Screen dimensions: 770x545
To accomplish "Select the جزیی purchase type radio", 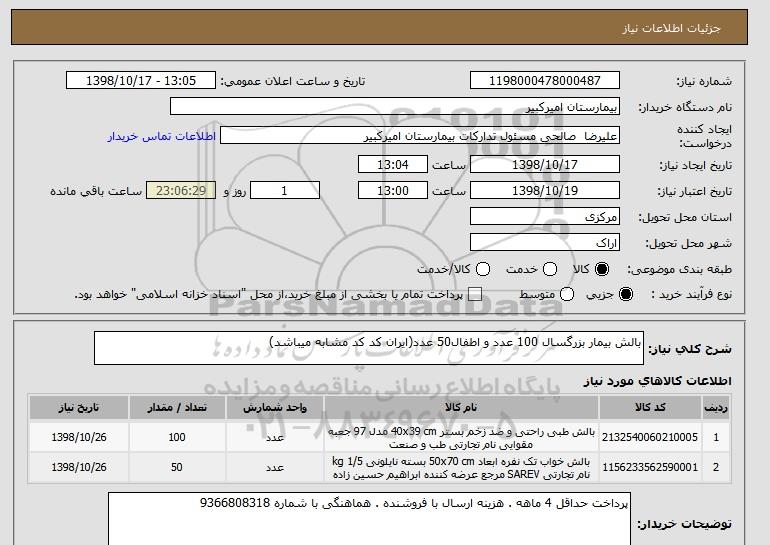I will pos(626,294).
